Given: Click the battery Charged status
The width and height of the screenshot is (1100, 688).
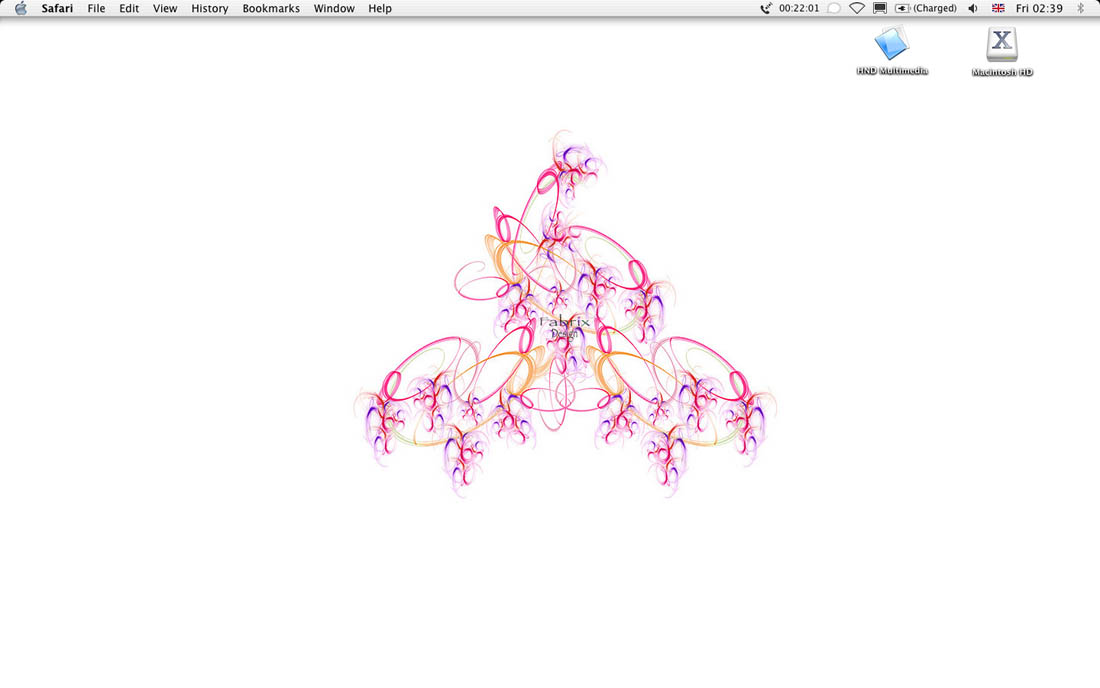Looking at the screenshot, I should (x=926, y=8).
